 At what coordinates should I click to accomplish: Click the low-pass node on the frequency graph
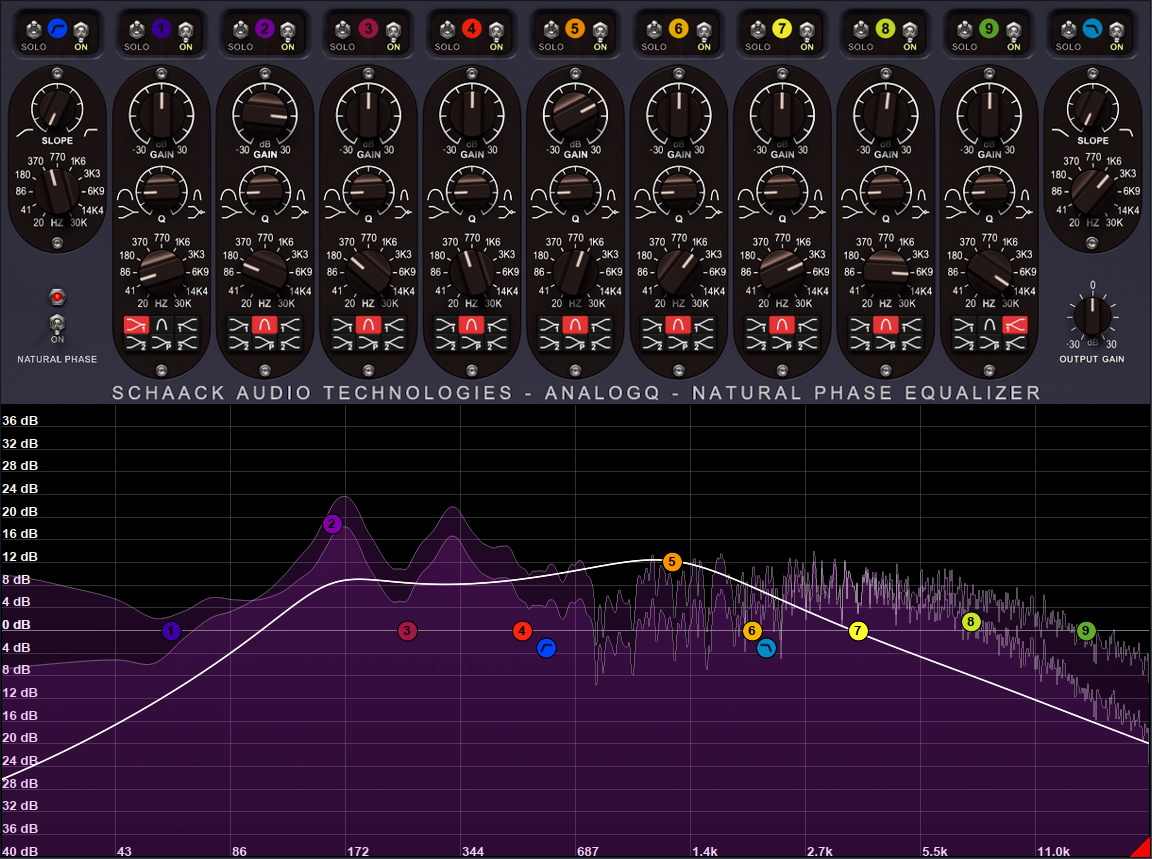pos(767,648)
